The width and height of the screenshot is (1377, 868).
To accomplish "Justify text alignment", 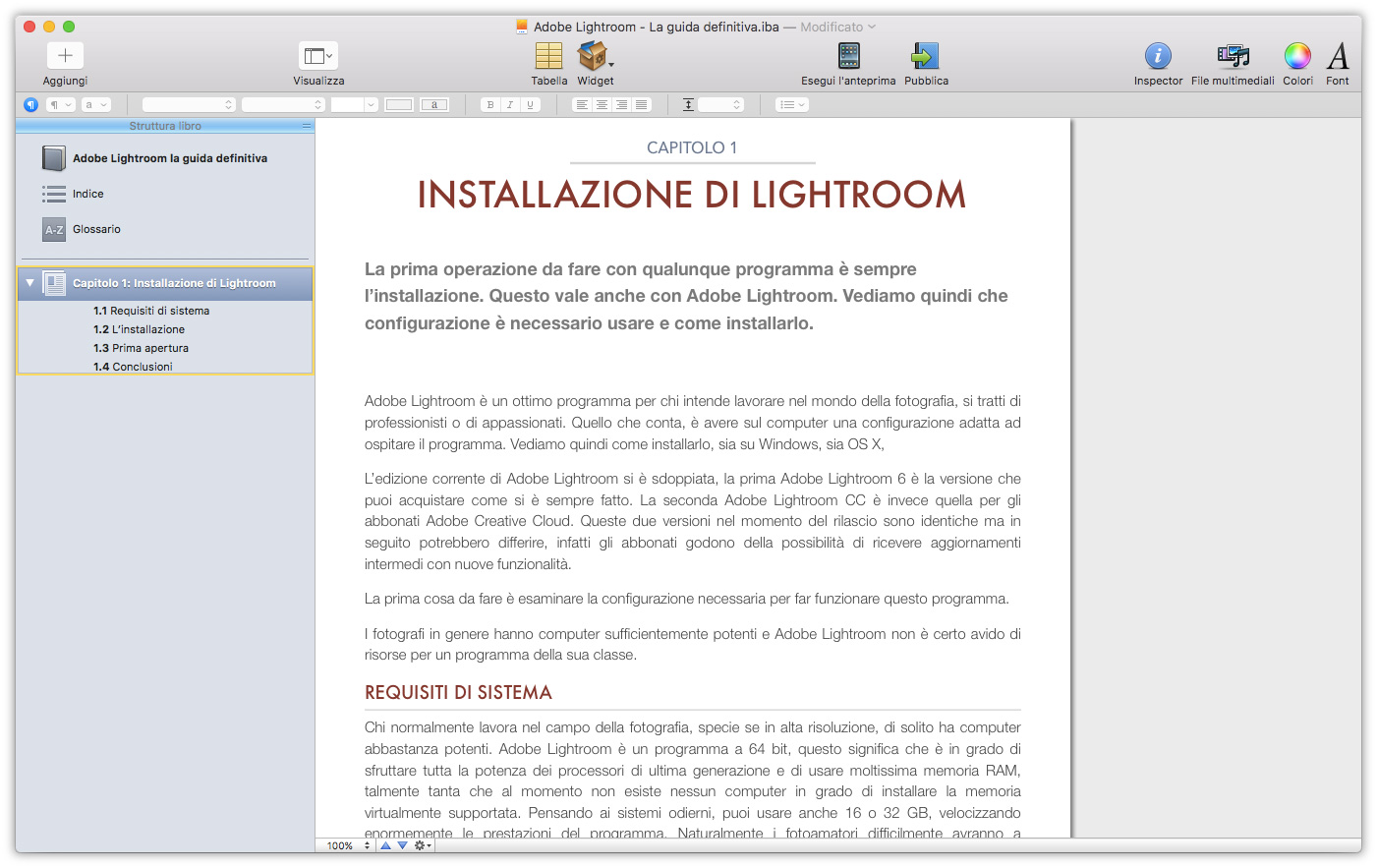I will (x=641, y=104).
